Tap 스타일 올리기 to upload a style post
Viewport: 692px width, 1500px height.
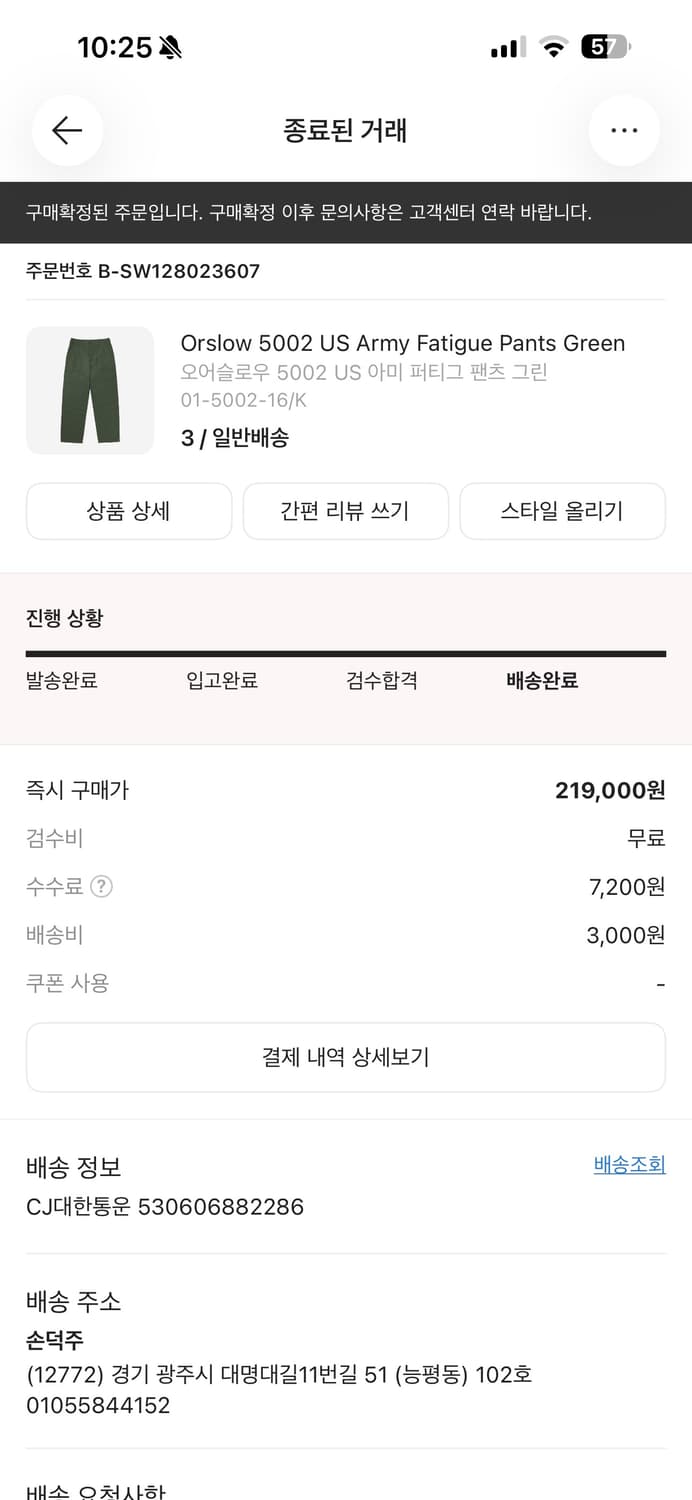click(x=562, y=511)
